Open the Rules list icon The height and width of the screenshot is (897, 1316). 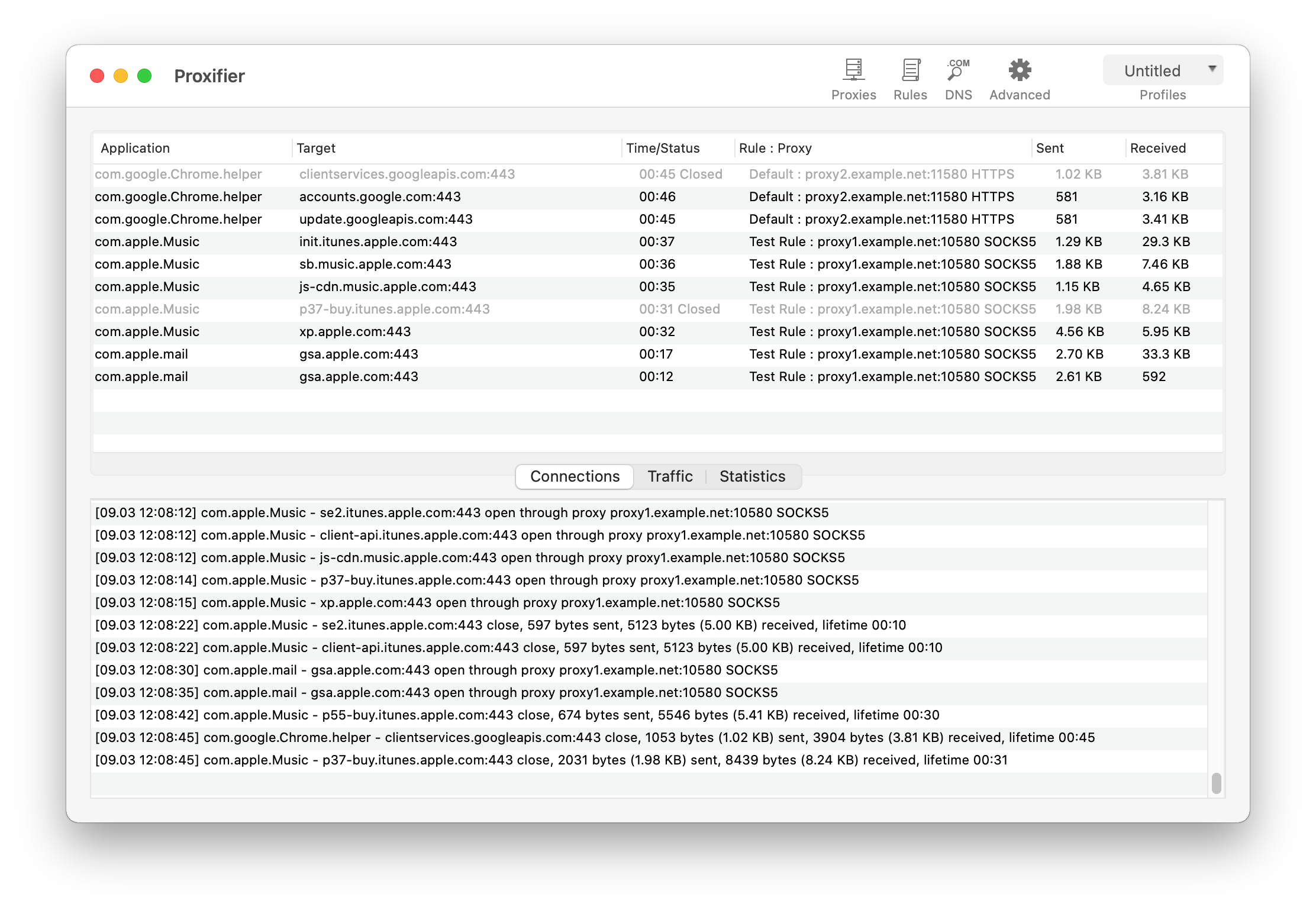(x=910, y=71)
